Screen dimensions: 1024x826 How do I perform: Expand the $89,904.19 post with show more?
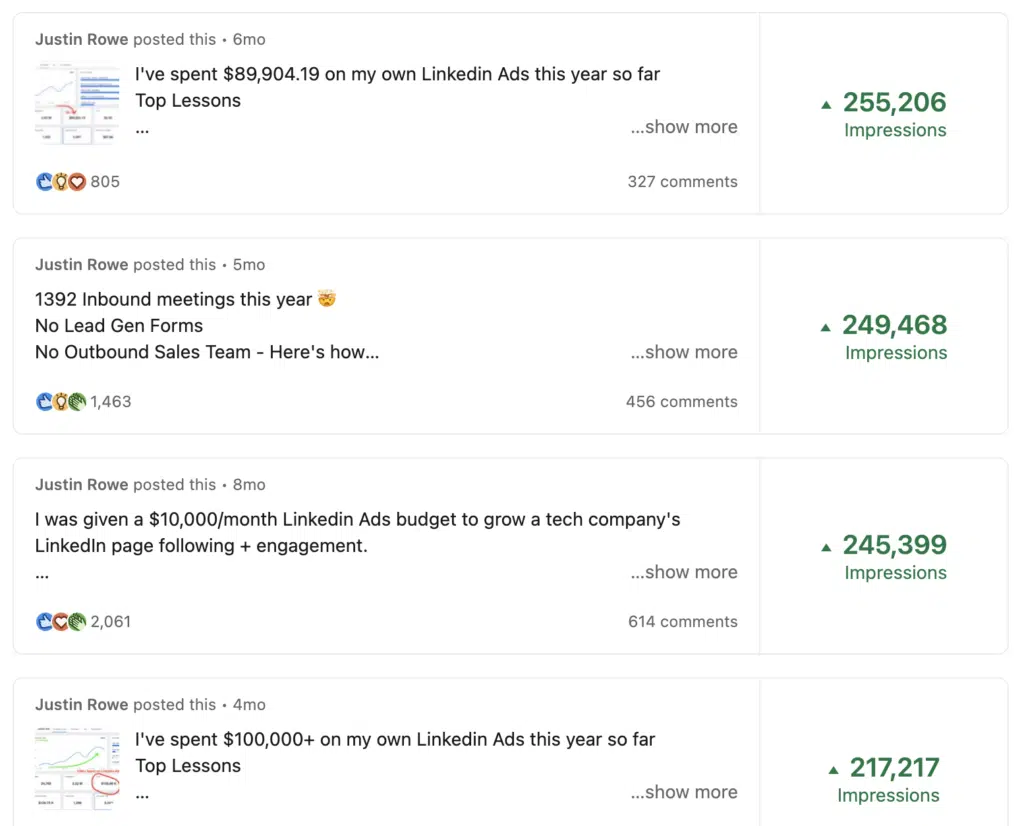(684, 127)
